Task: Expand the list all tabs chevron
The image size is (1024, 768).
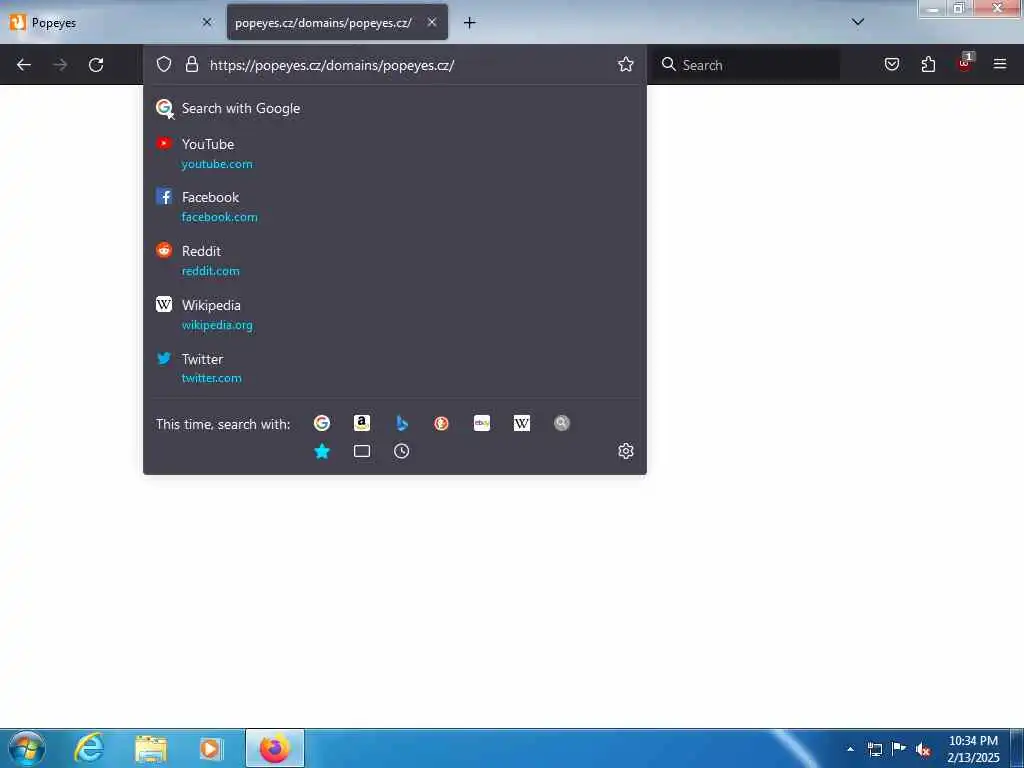Action: point(858,22)
